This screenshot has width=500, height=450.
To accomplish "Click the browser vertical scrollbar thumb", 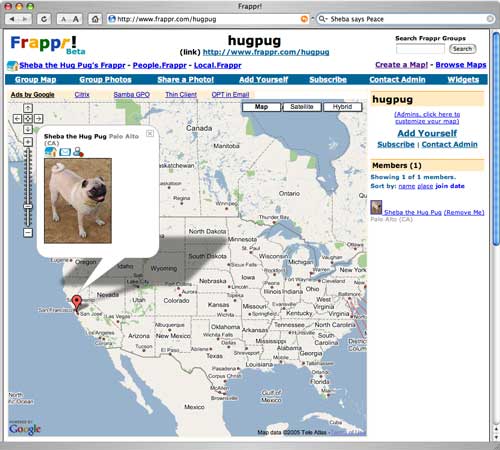I will coord(496,139).
